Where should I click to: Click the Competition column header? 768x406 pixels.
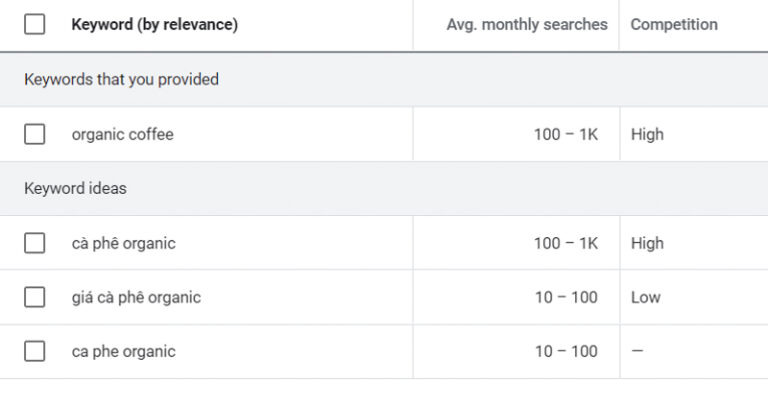[x=674, y=25]
